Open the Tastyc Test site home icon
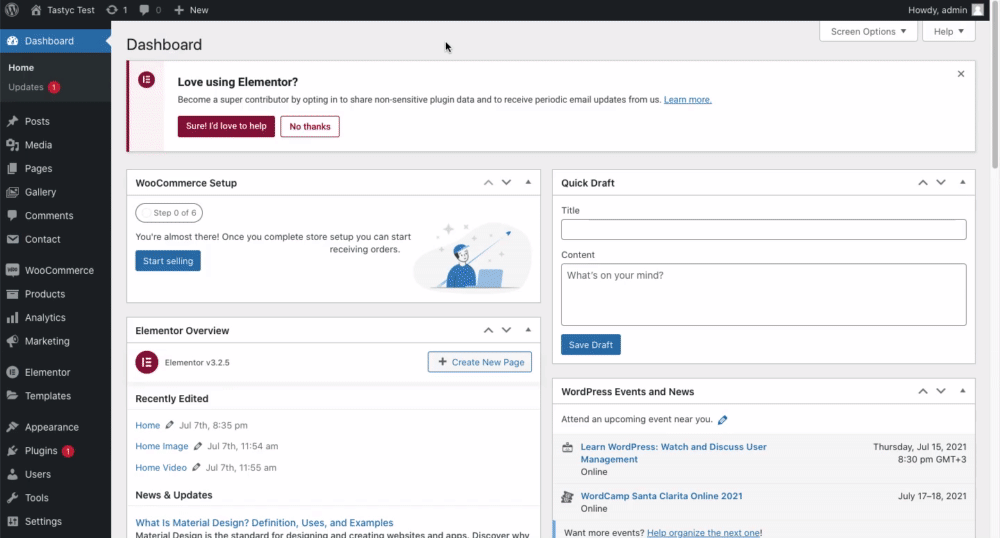Image resolution: width=1000 pixels, height=538 pixels. pos(36,10)
